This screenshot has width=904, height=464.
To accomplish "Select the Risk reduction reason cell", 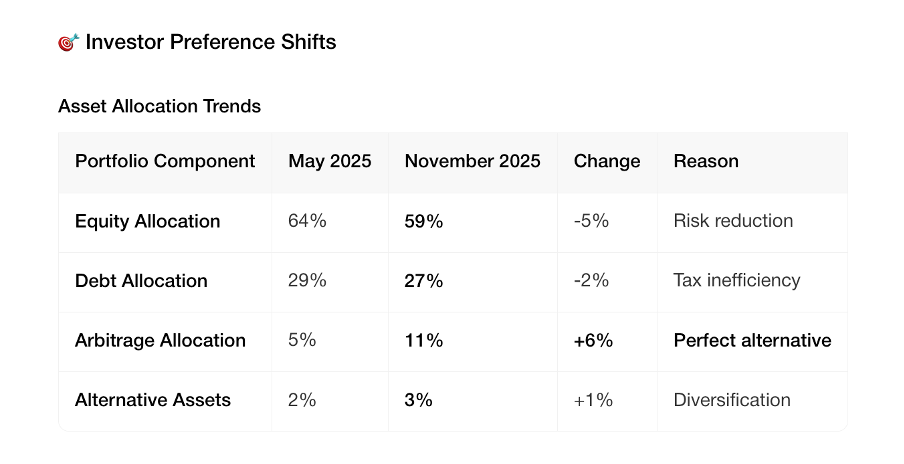I will (x=733, y=221).
